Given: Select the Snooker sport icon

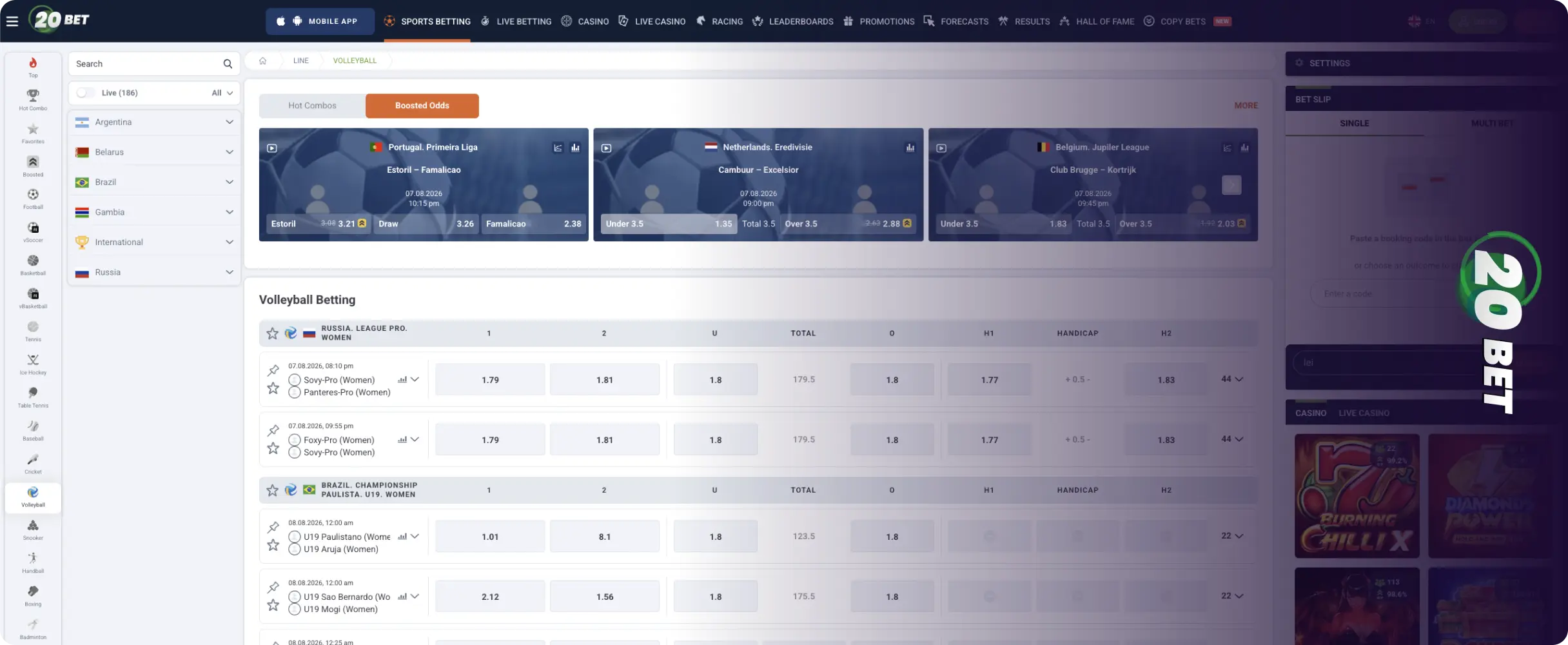Looking at the screenshot, I should [33, 530].
